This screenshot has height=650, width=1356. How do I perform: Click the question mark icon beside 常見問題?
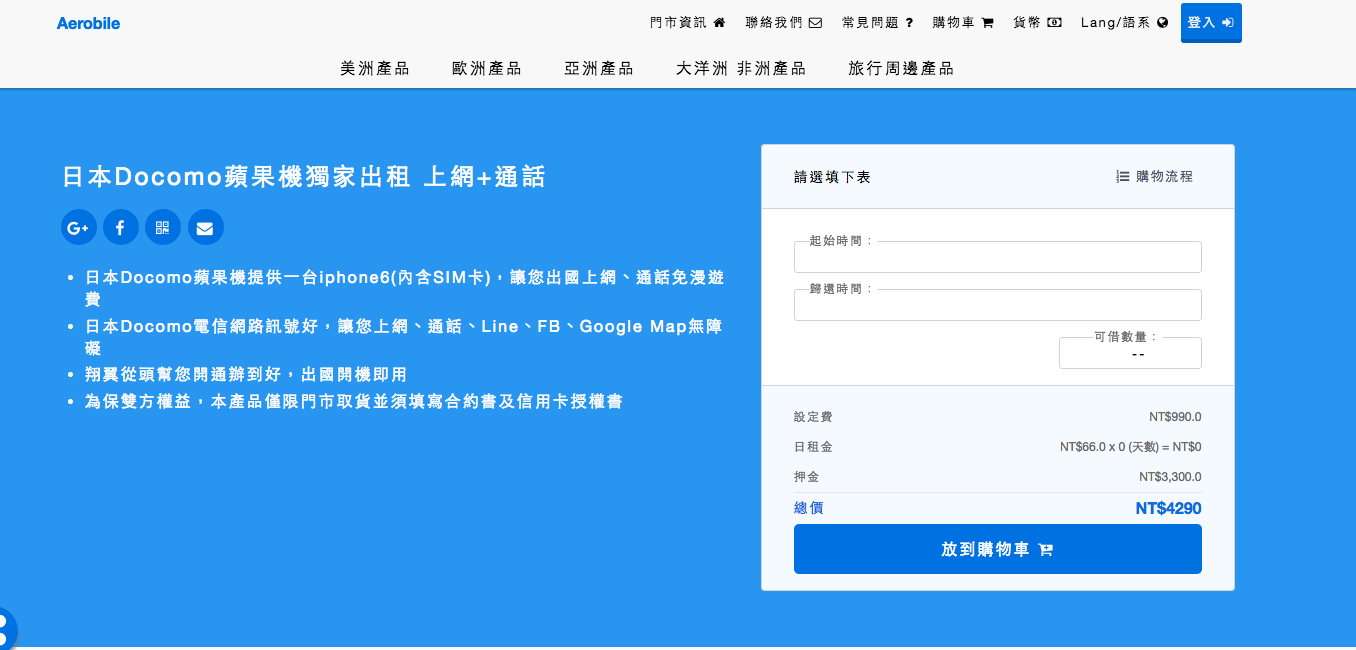[x=908, y=21]
